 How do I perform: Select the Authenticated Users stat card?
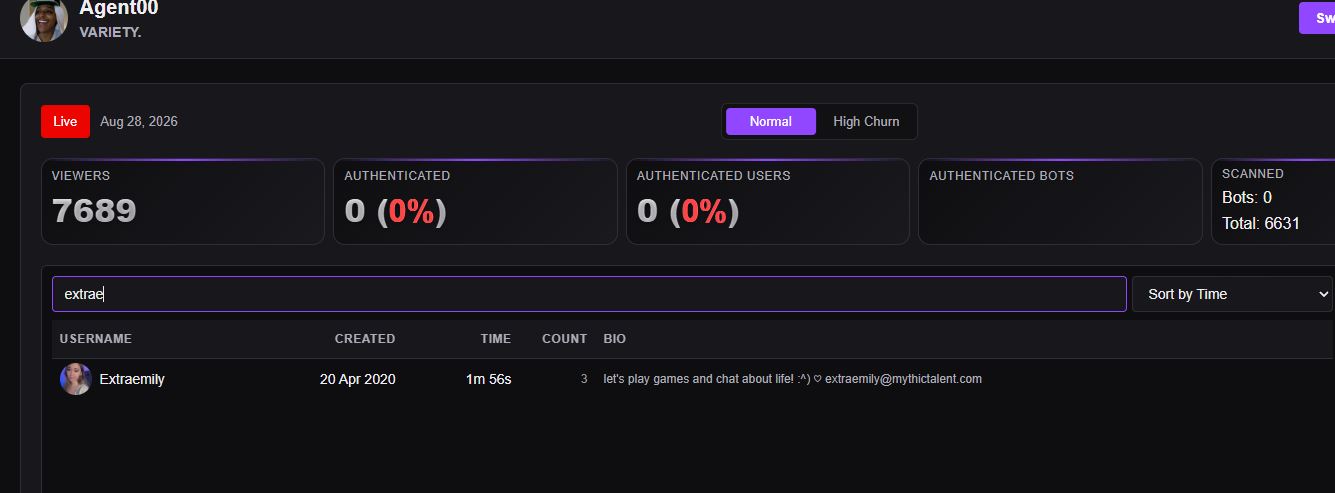768,201
